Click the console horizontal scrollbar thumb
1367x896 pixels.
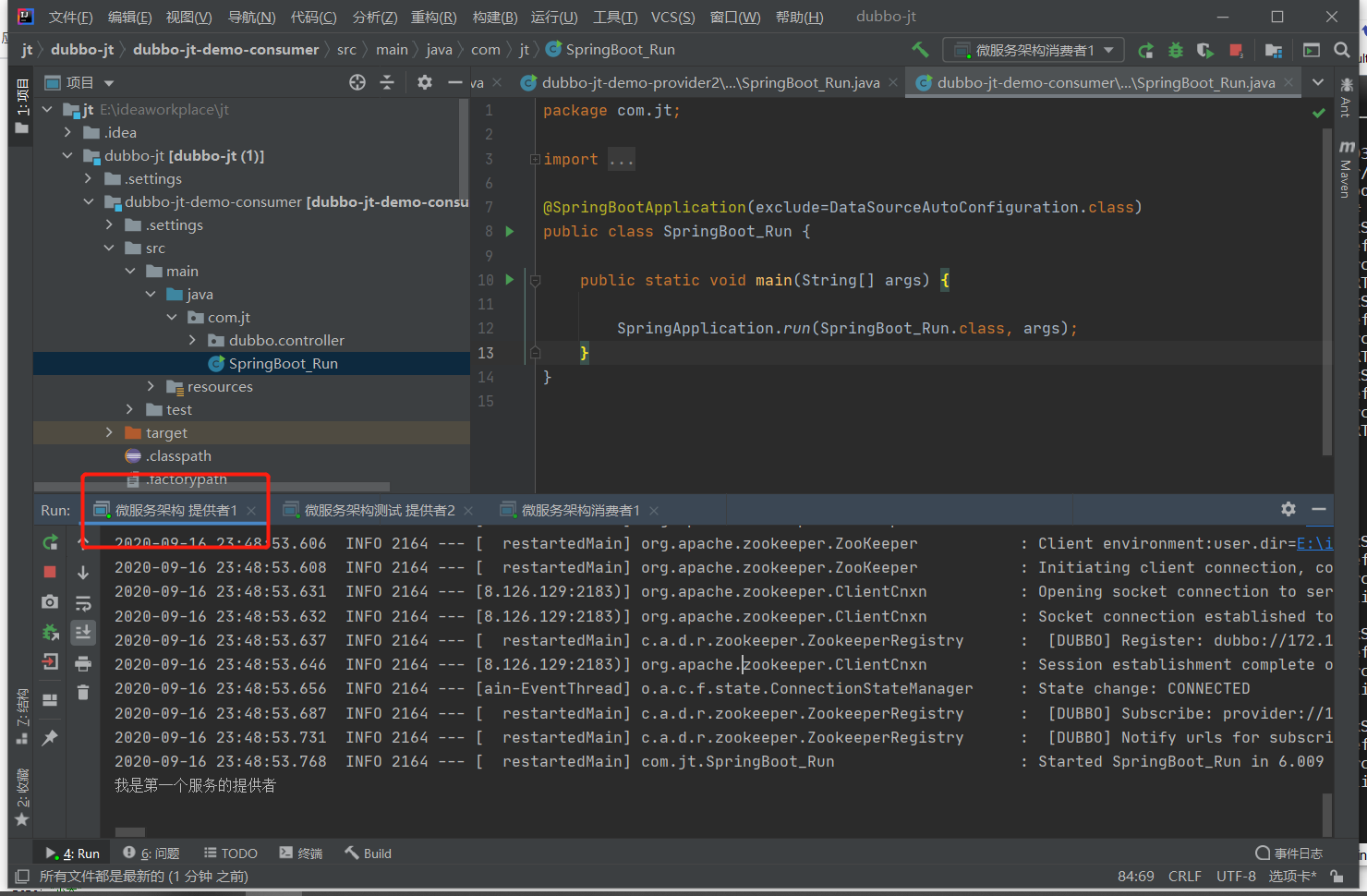129,832
